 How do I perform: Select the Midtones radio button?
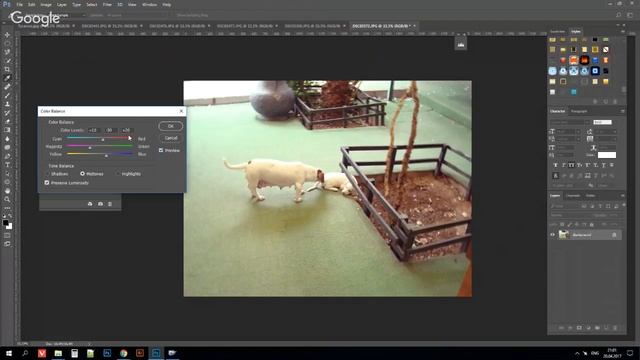click(82, 174)
